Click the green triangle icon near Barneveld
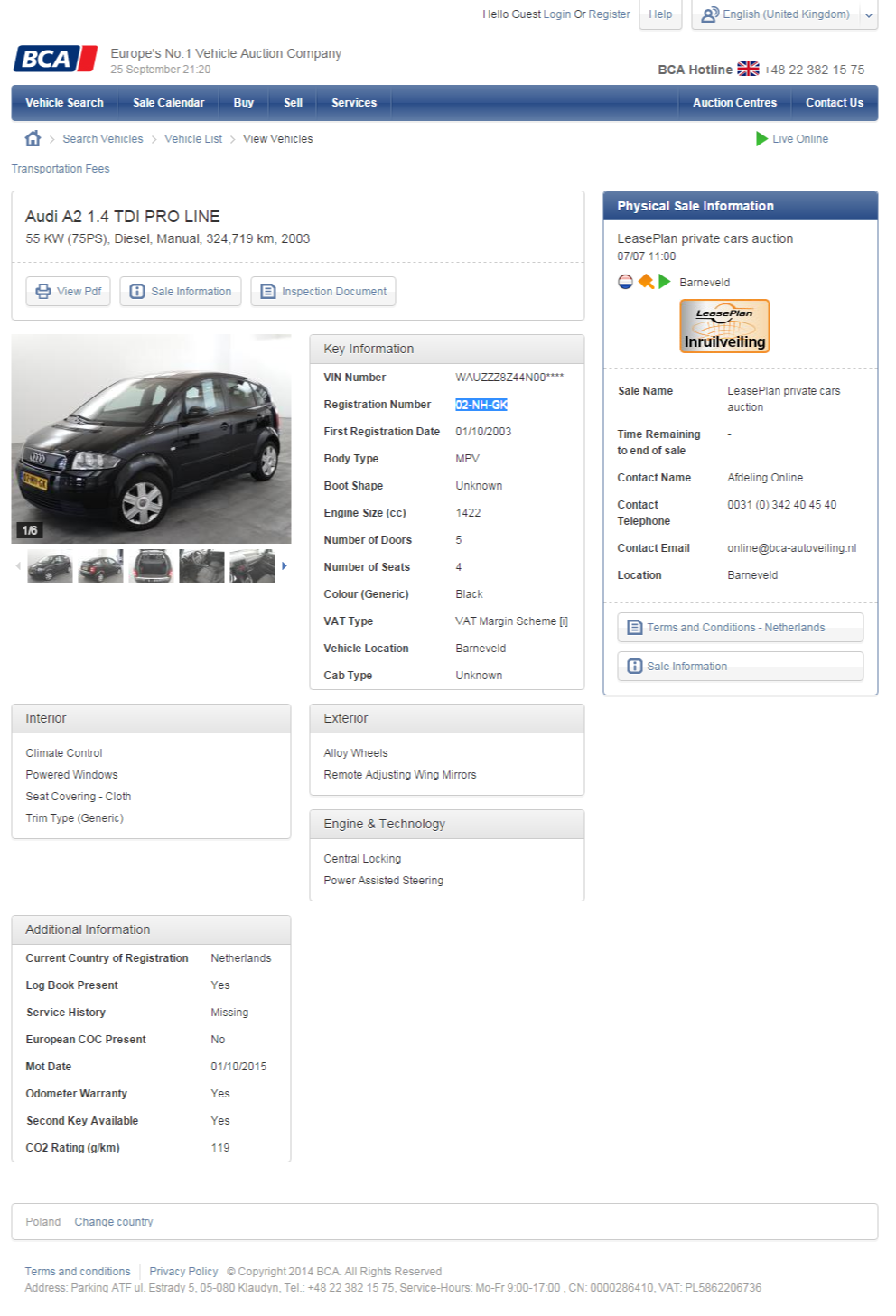896x1316 pixels. click(x=665, y=282)
